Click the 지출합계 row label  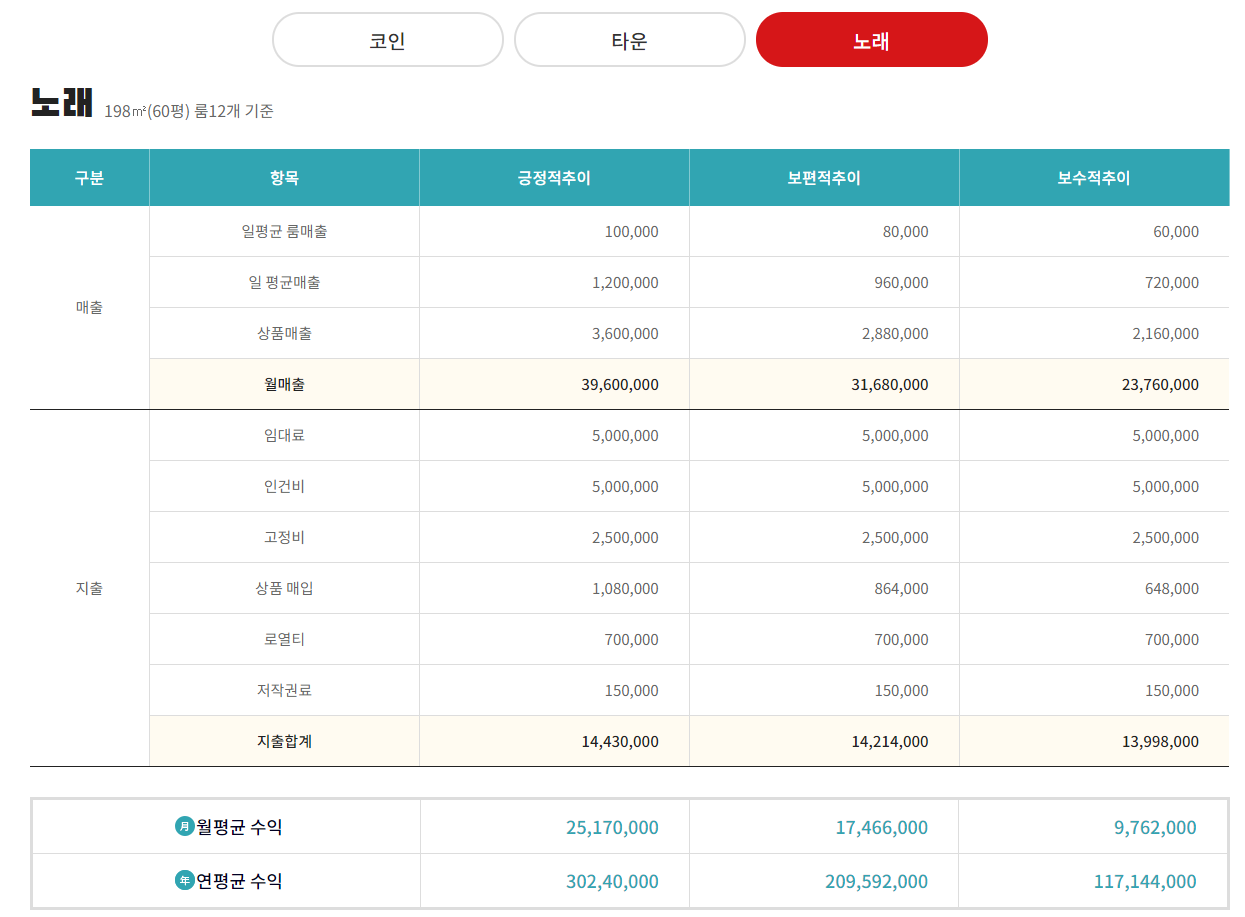283,741
